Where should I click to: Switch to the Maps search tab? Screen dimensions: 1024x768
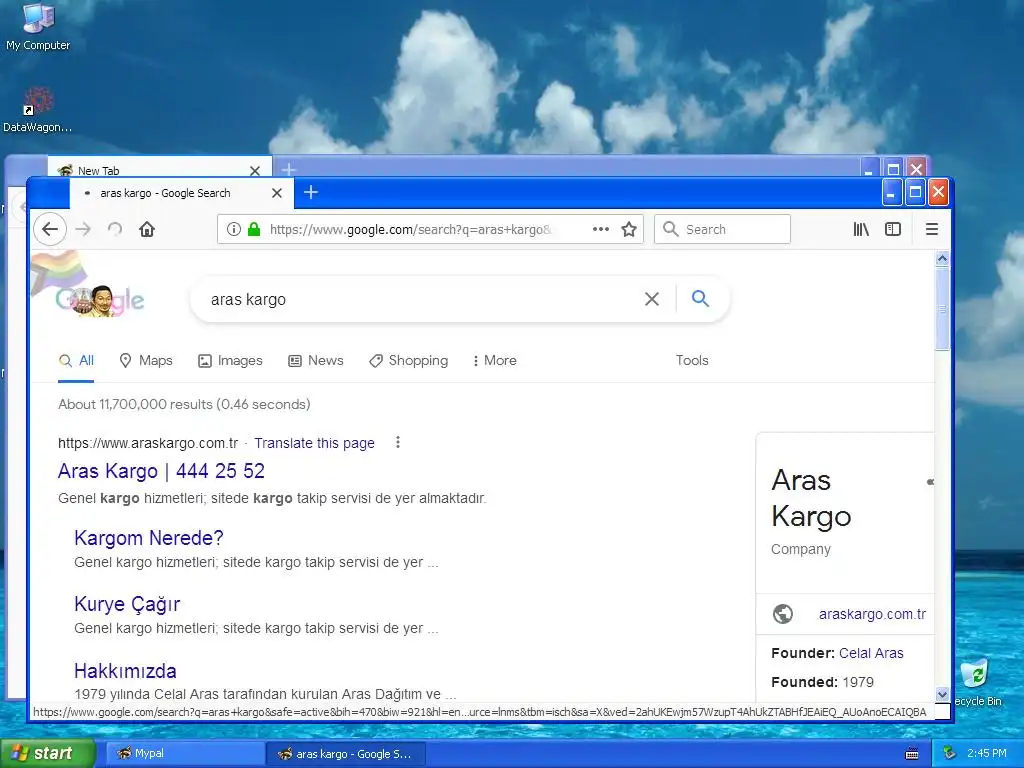click(146, 360)
